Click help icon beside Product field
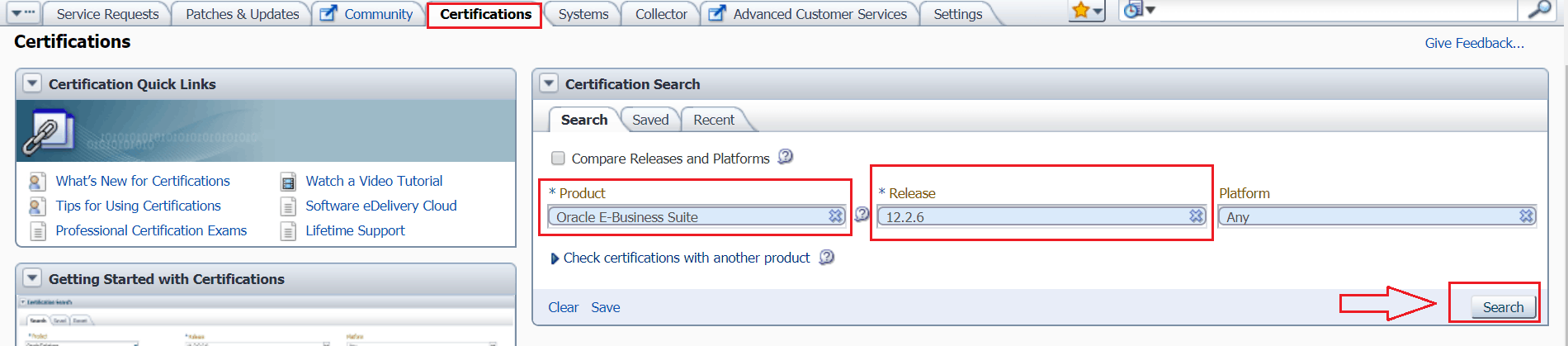The width and height of the screenshot is (1568, 346). coord(862,215)
